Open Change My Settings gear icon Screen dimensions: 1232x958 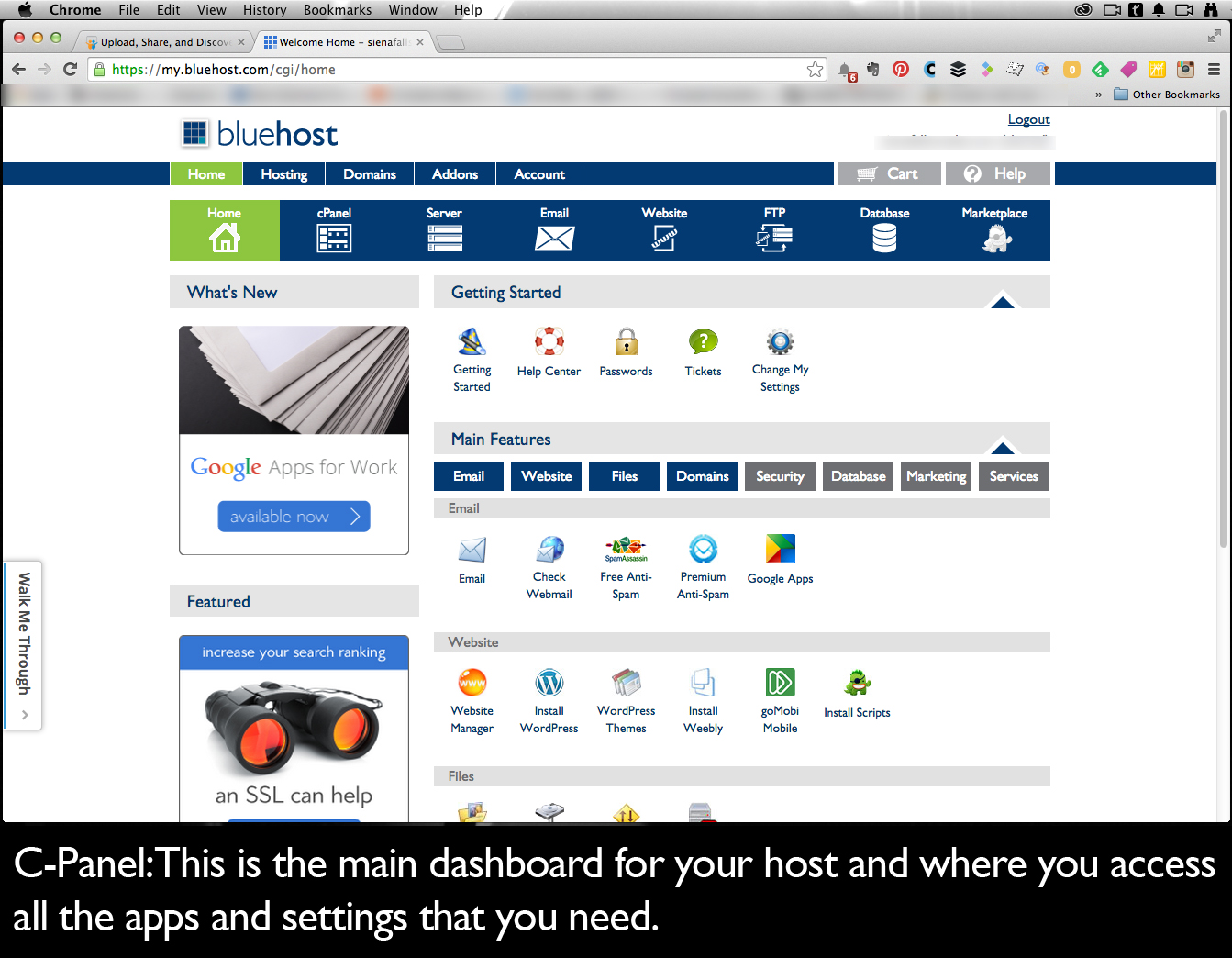coord(780,342)
